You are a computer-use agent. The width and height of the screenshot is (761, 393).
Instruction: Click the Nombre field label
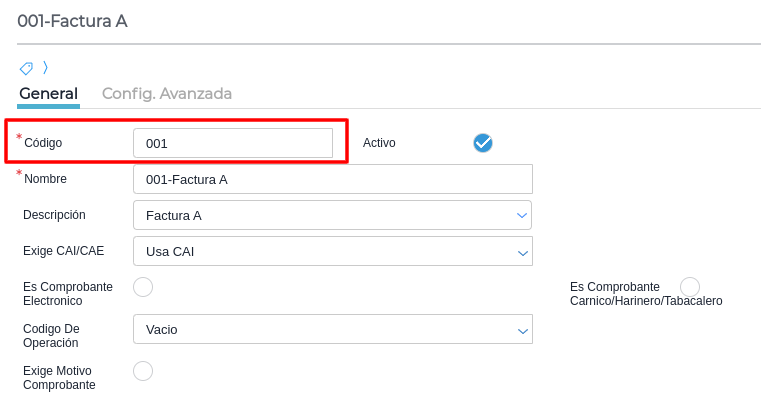[46, 179]
